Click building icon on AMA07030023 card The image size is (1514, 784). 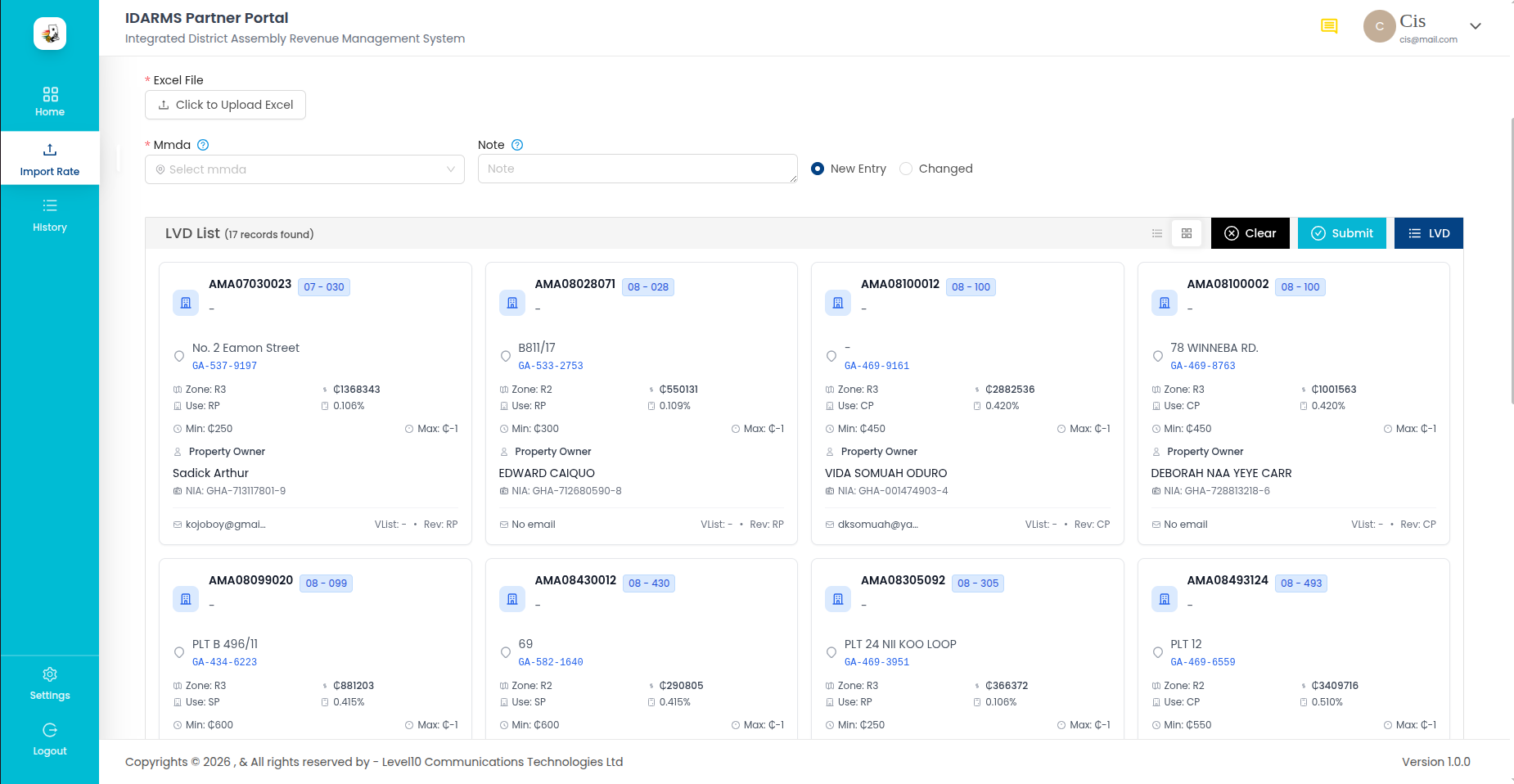[x=186, y=303]
